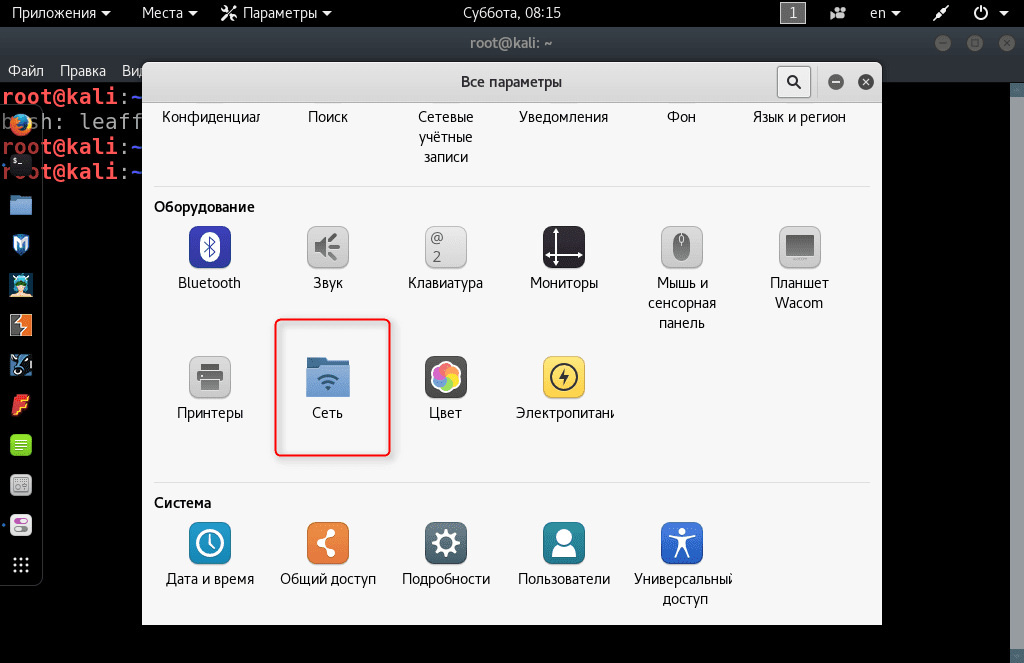Launch Burp Suite from the dock
Image resolution: width=1024 pixels, height=663 pixels.
(x=21, y=325)
